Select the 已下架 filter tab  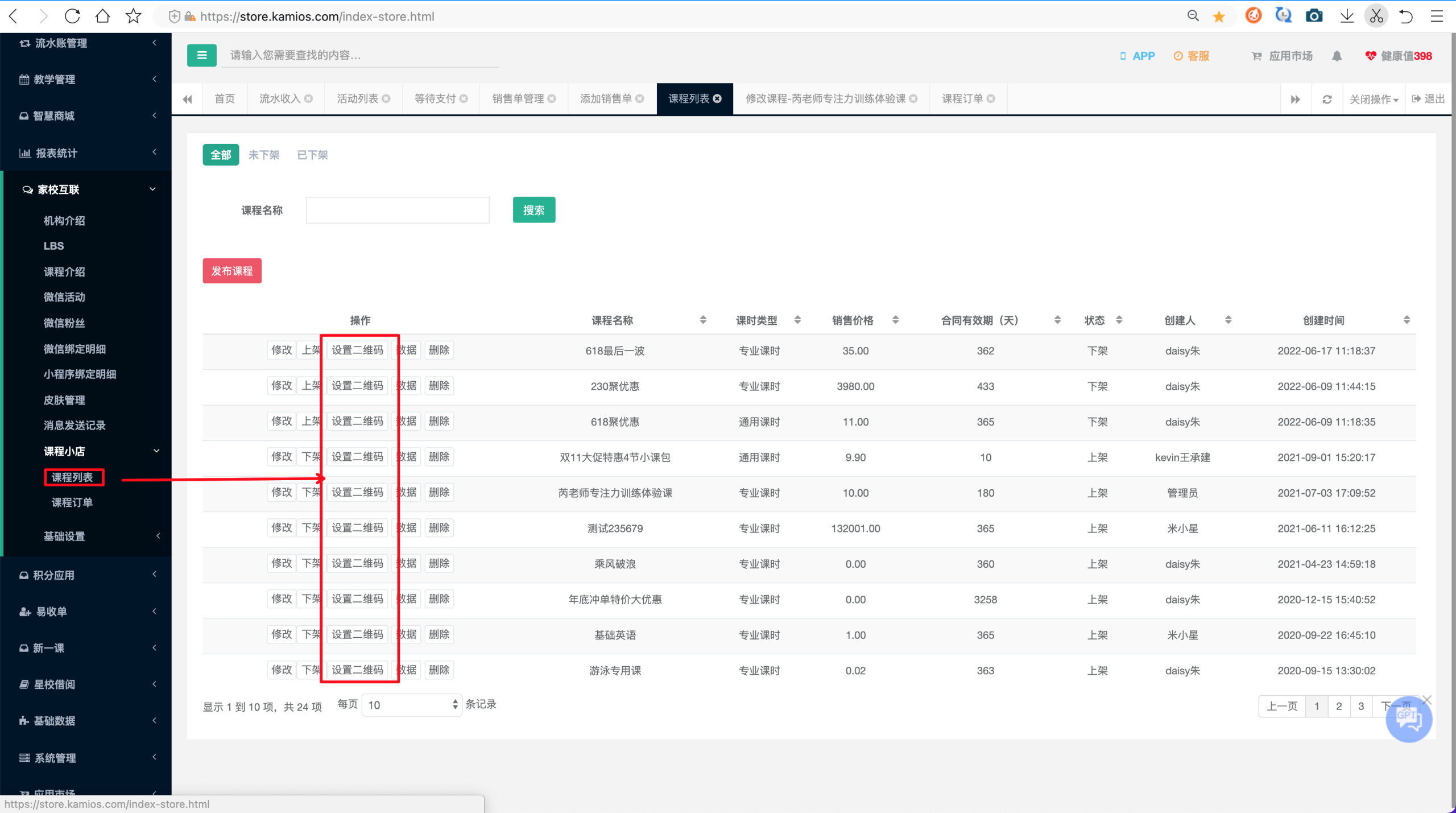point(312,155)
